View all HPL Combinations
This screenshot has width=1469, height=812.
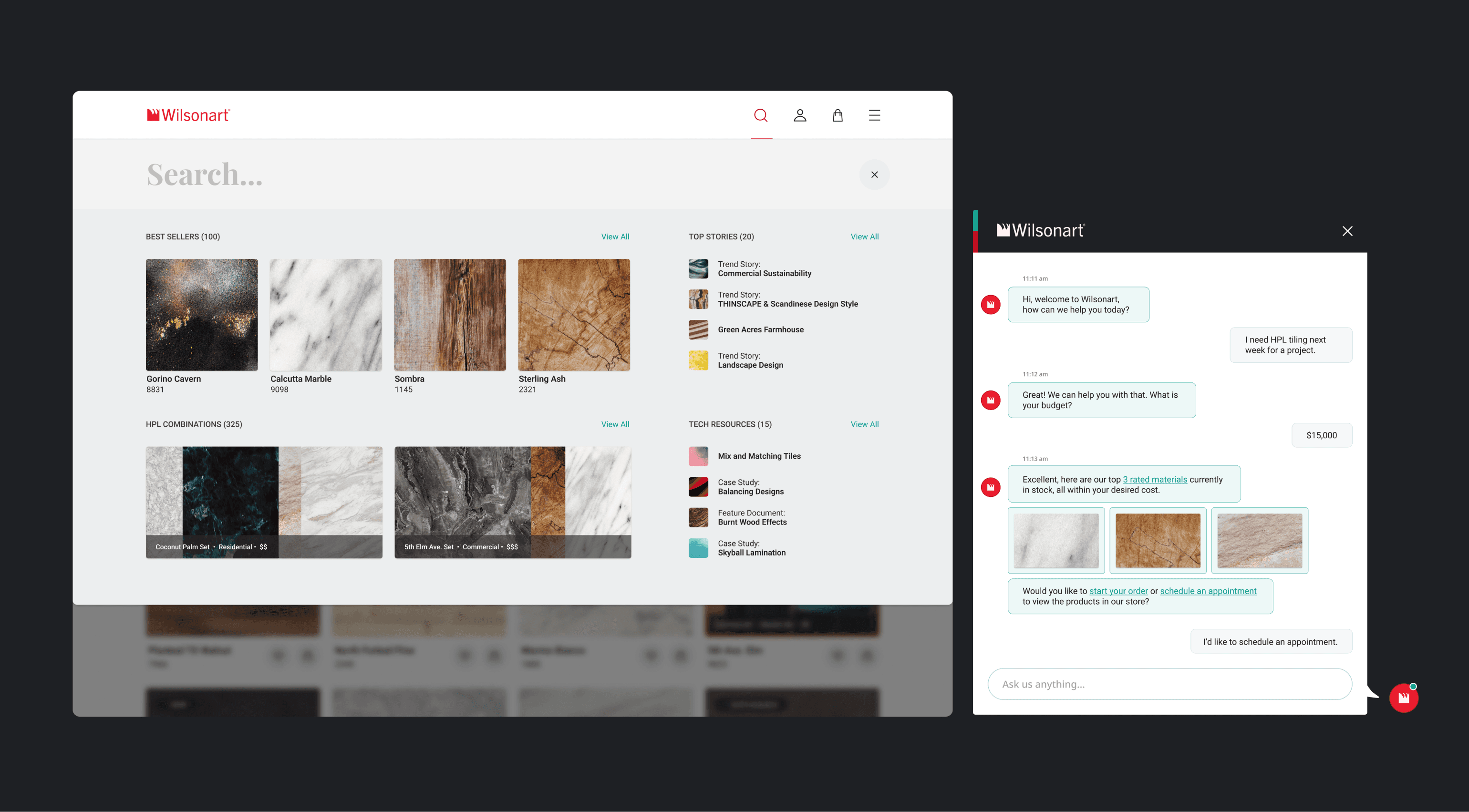click(x=615, y=424)
